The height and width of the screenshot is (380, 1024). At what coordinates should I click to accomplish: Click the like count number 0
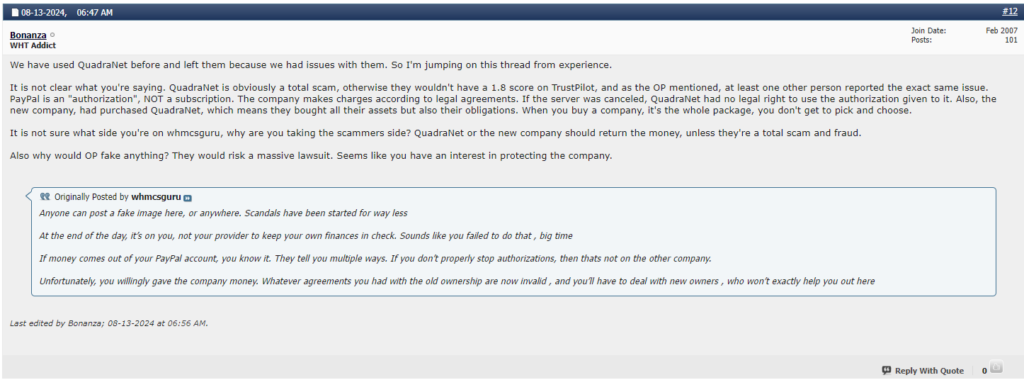(x=984, y=371)
